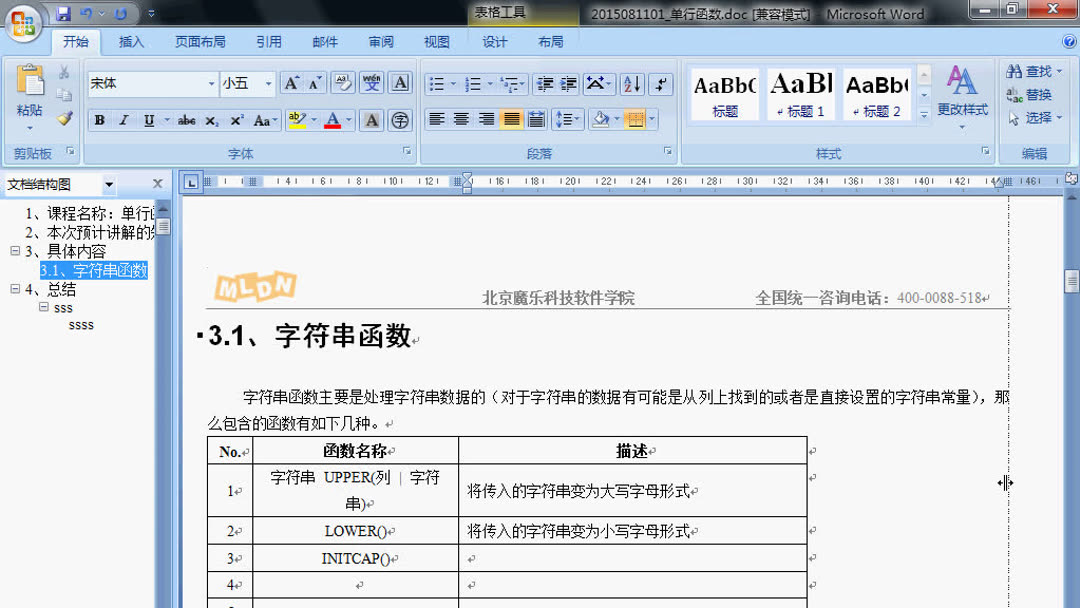Open the Phonetic Guide (拼音指南) icon
The image size is (1080, 608).
pyautogui.click(x=373, y=84)
